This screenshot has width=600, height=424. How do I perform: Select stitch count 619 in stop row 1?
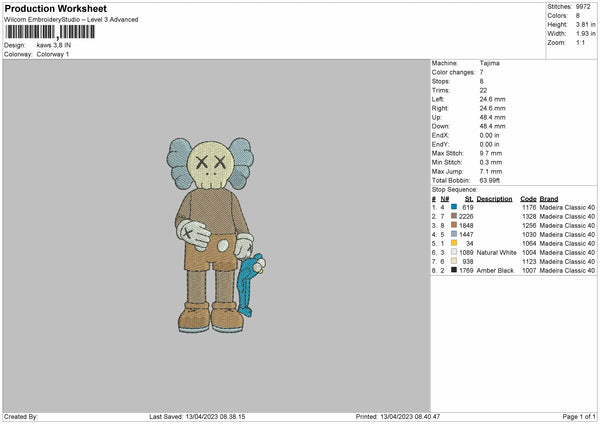[x=468, y=207]
